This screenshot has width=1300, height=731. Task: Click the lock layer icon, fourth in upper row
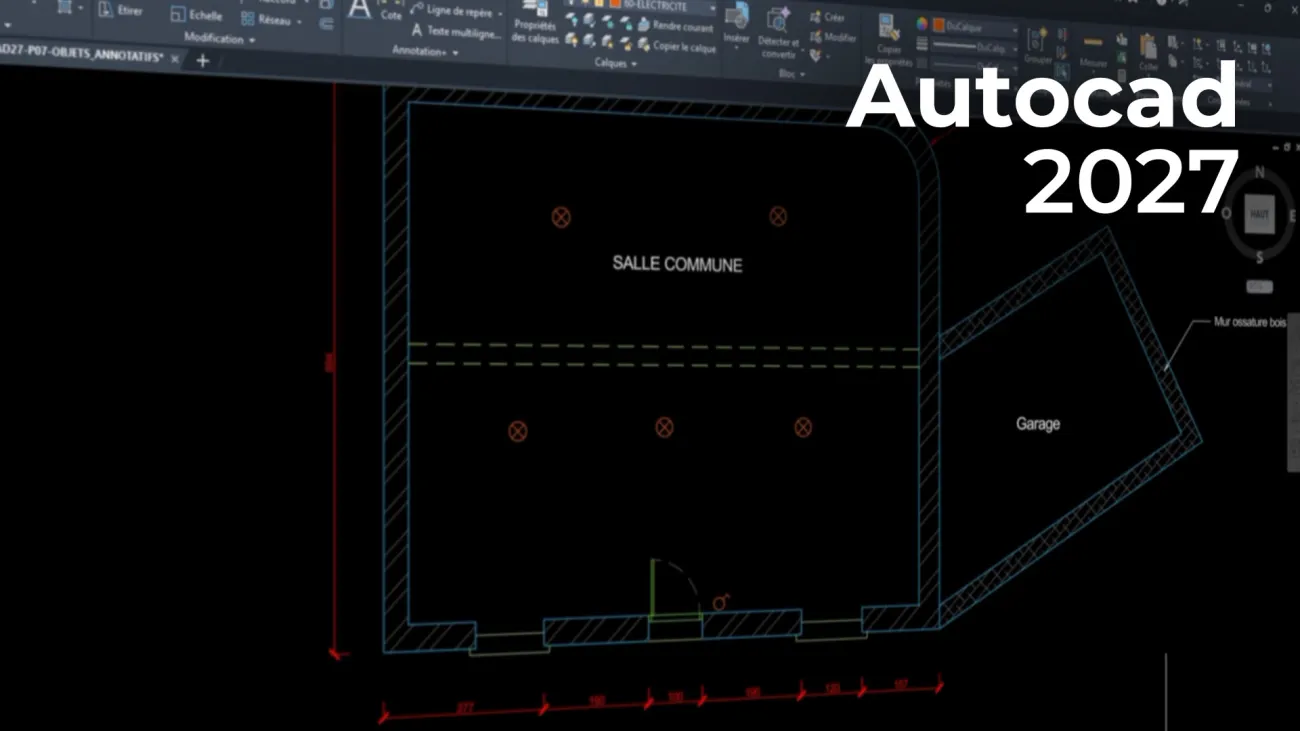(627, 22)
